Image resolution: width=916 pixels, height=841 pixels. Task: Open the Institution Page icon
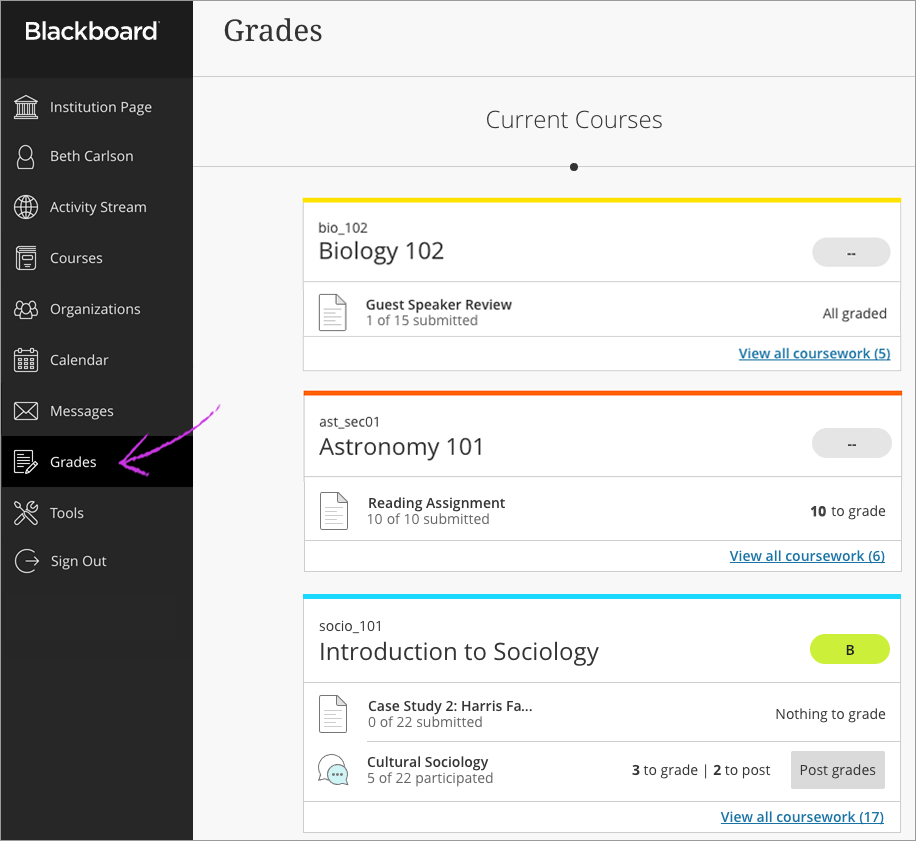click(24, 107)
